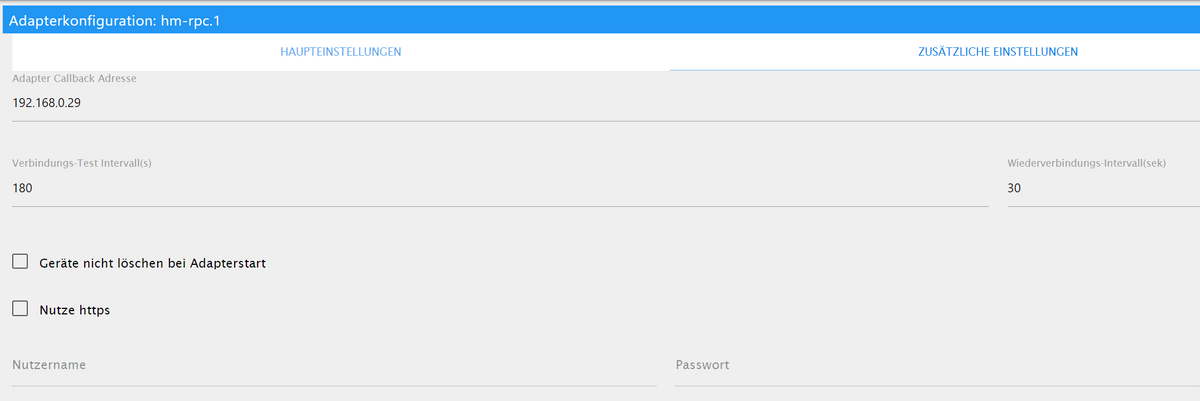Click the underline of the Nutzername field
The height and width of the screenshot is (401, 1200).
tap(334, 385)
